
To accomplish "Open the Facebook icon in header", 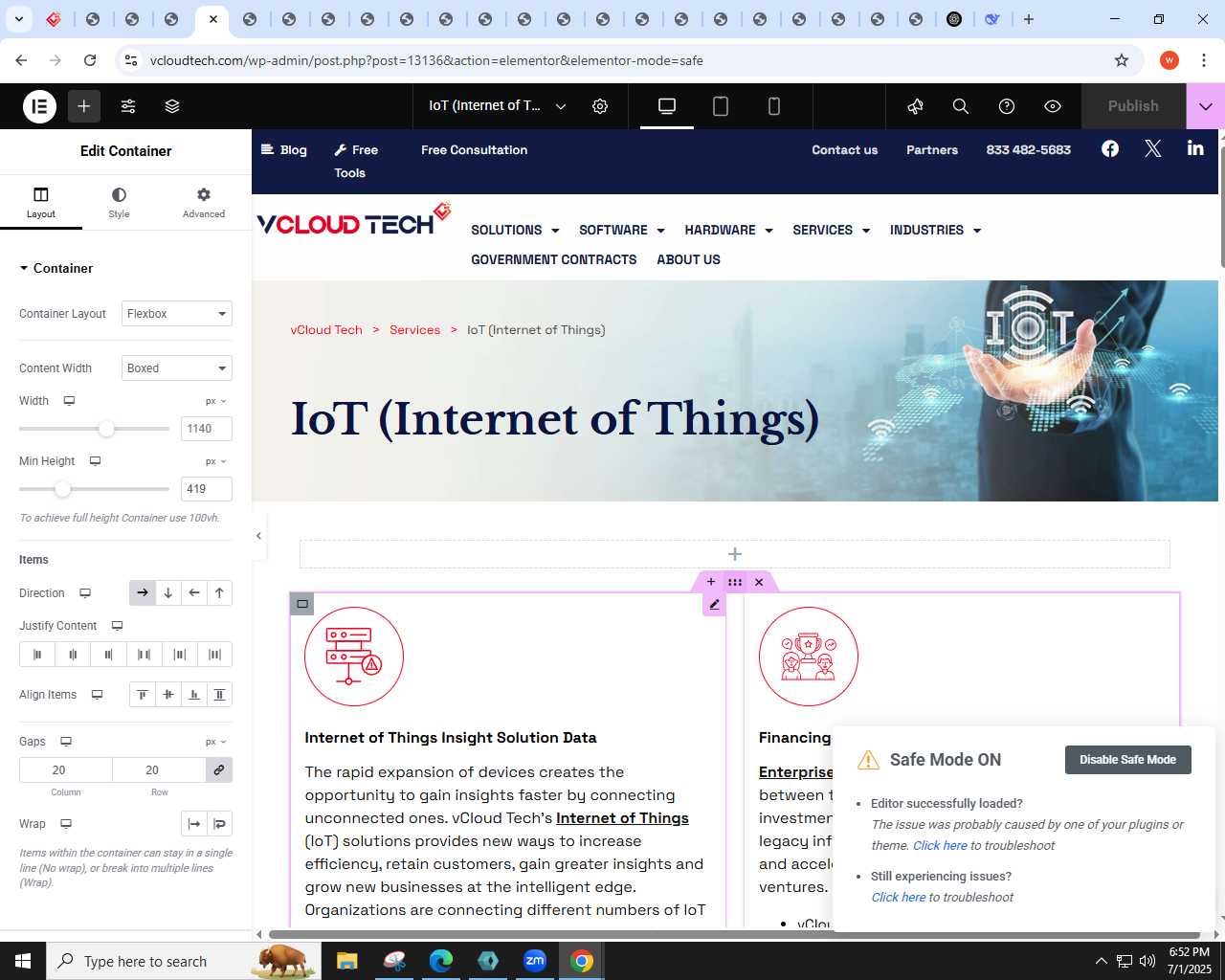I will pos(1110,148).
